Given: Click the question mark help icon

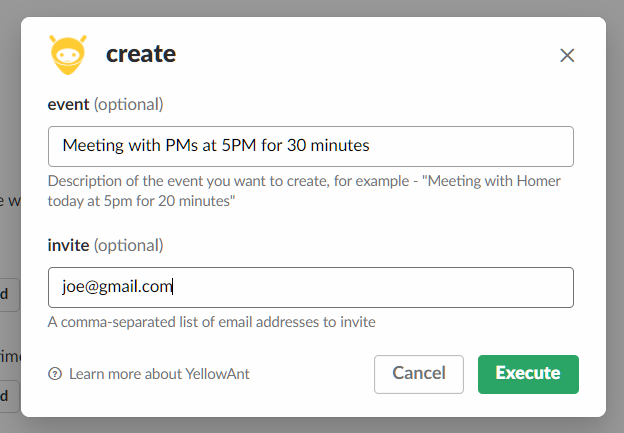Looking at the screenshot, I should coord(55,374).
